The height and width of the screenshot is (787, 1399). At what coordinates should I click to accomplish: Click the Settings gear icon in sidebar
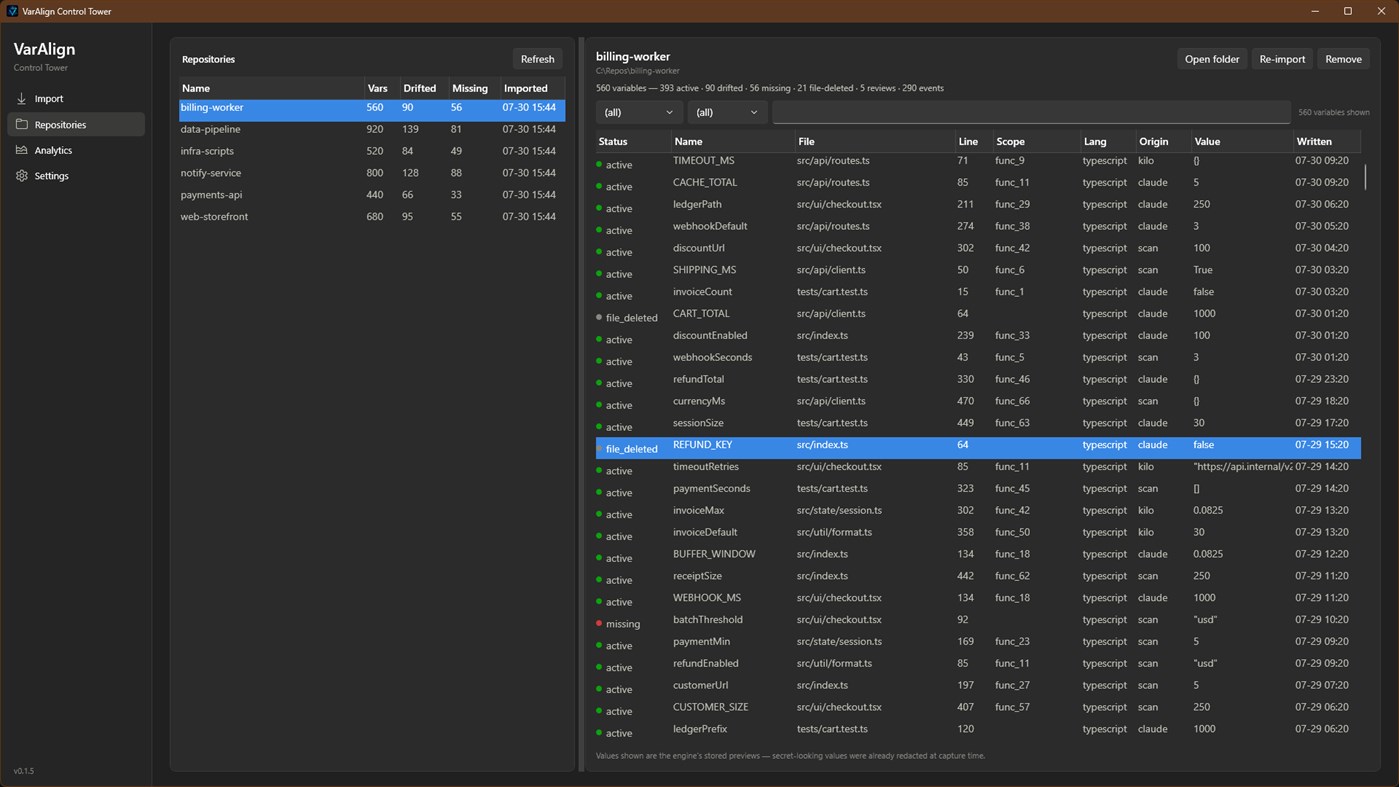(22, 176)
